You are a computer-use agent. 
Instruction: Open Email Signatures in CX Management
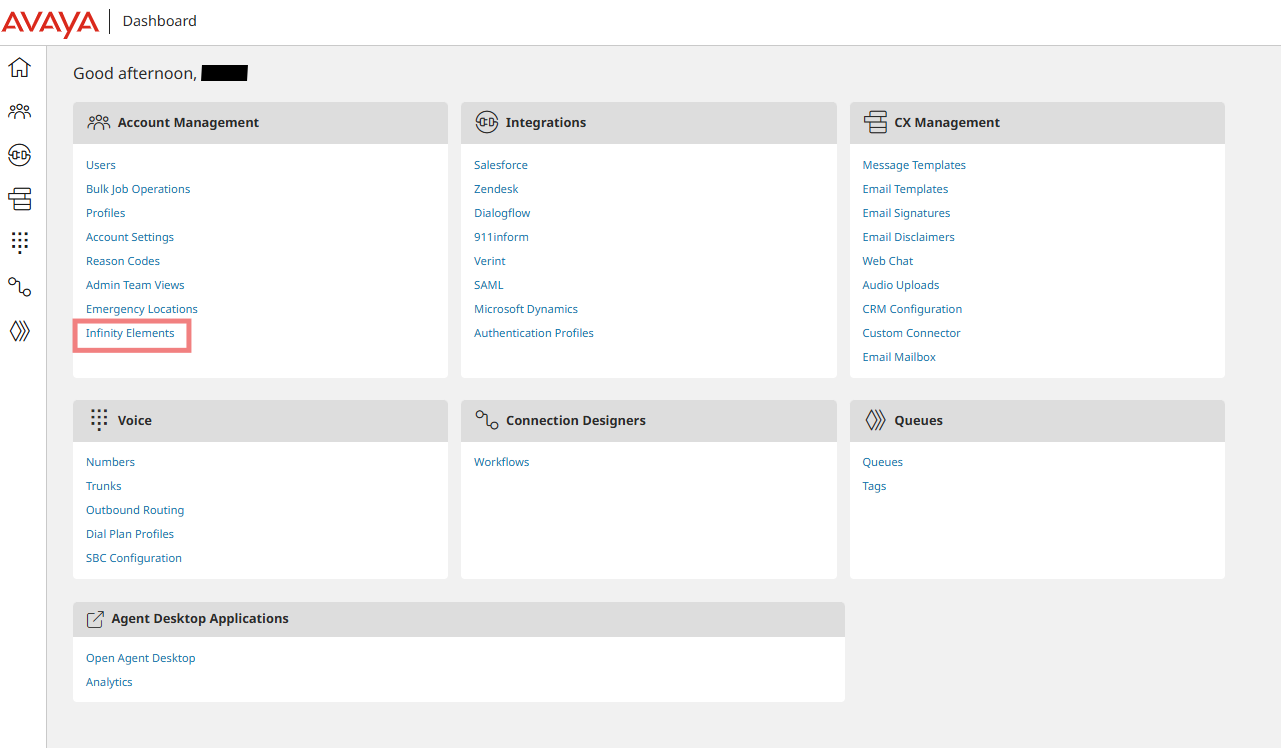point(906,212)
